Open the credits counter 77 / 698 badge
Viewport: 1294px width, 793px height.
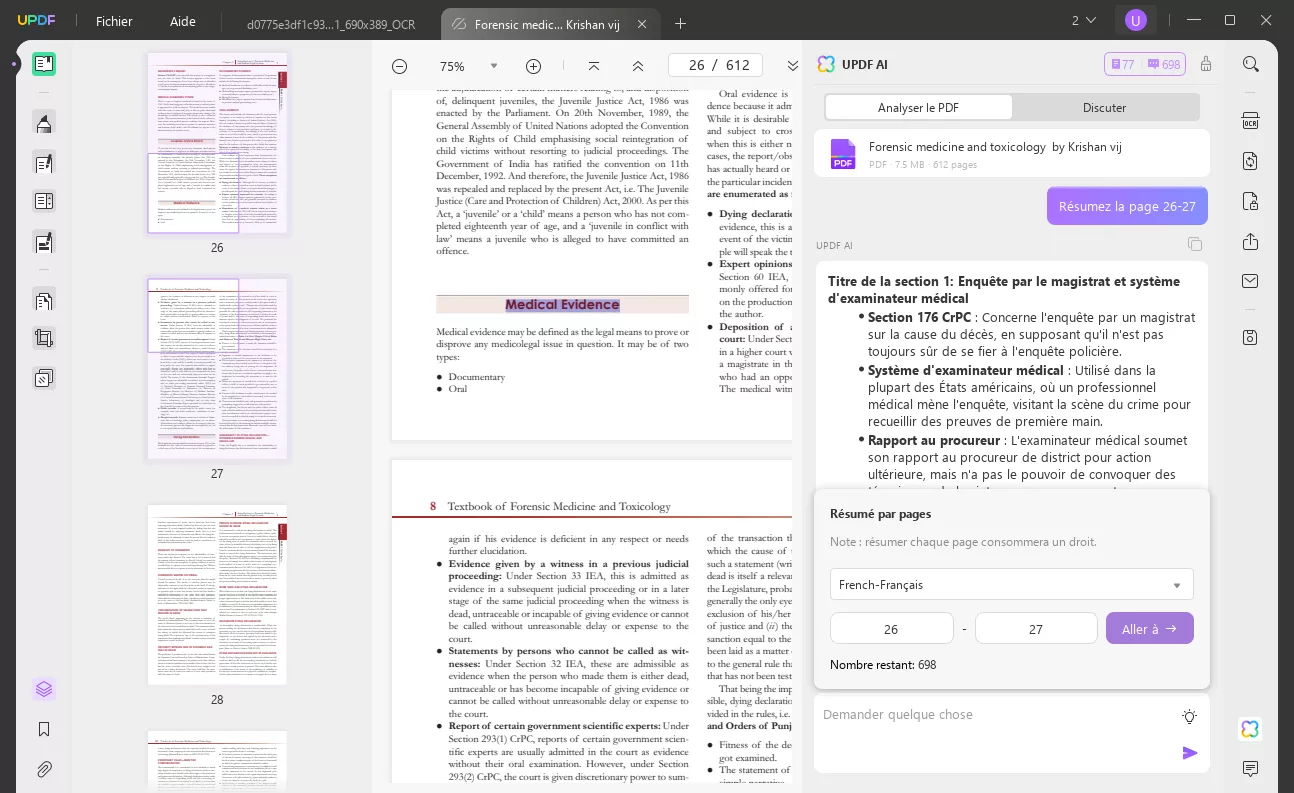pyautogui.click(x=1145, y=64)
